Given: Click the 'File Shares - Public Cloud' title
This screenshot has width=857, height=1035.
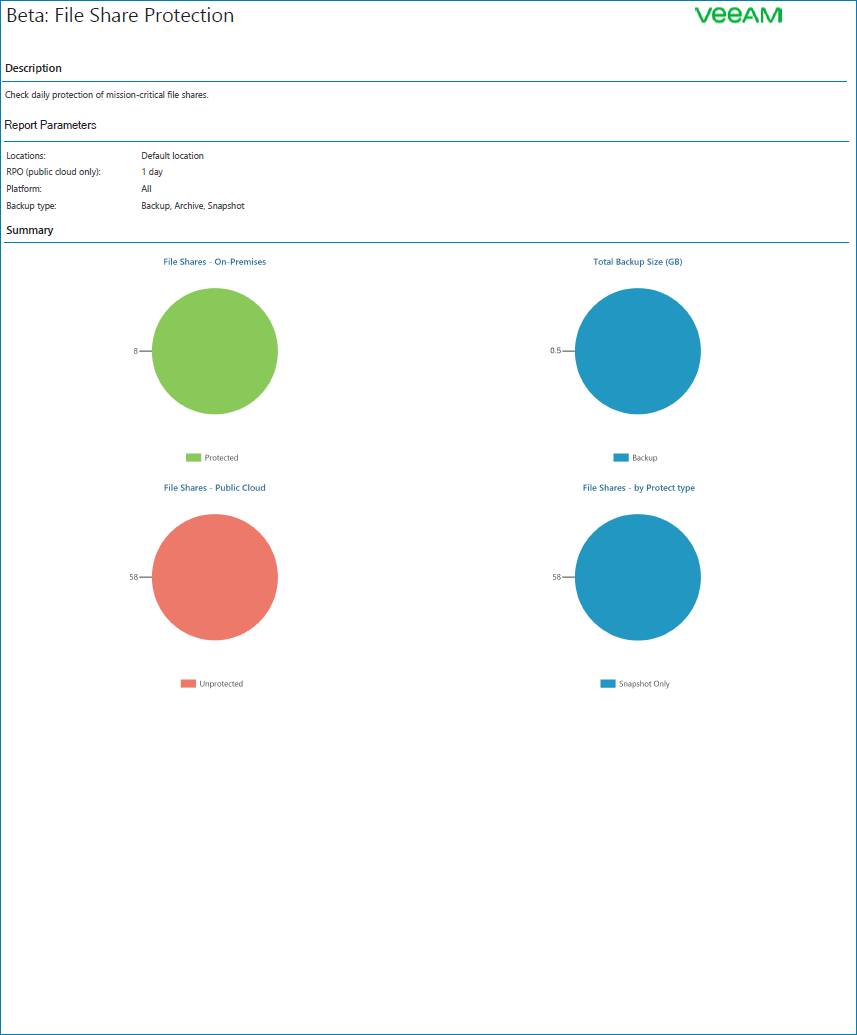Looking at the screenshot, I should (x=215, y=488).
